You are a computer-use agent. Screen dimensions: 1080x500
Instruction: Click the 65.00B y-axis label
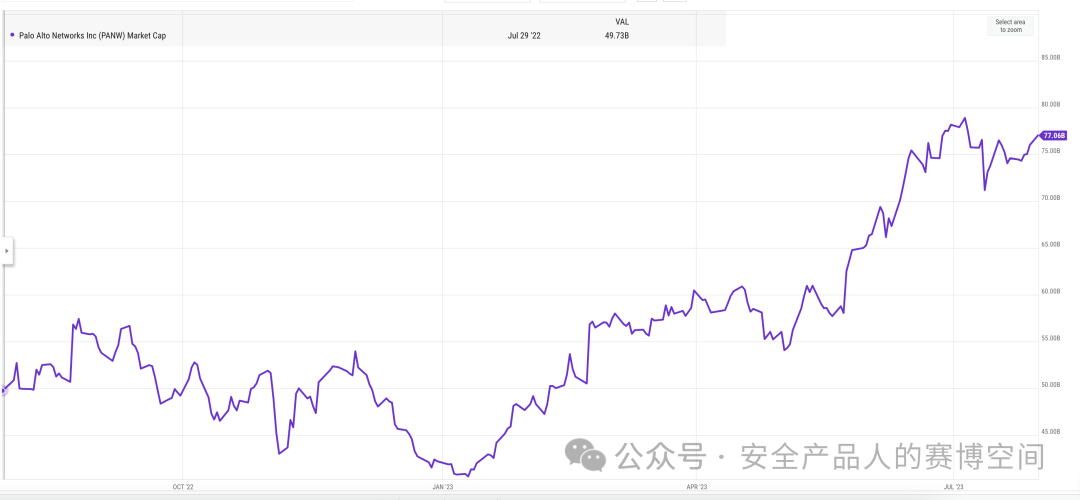1050,244
